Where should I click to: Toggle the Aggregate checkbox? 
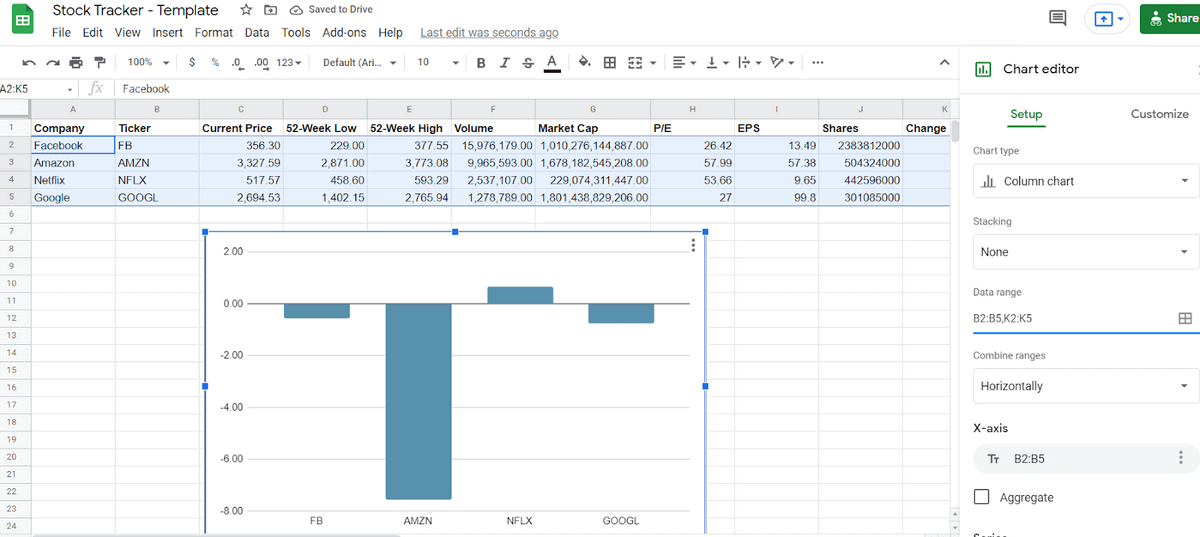(982, 497)
